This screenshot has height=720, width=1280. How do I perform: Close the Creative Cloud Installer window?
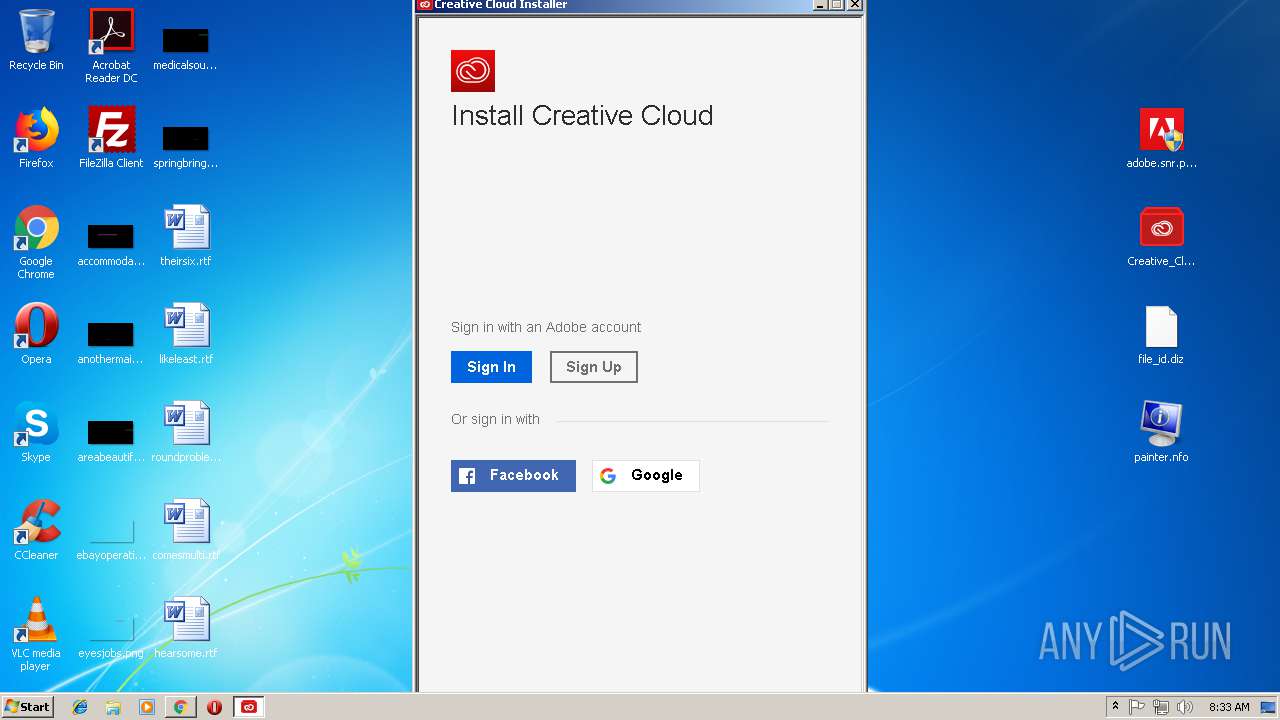(x=854, y=5)
